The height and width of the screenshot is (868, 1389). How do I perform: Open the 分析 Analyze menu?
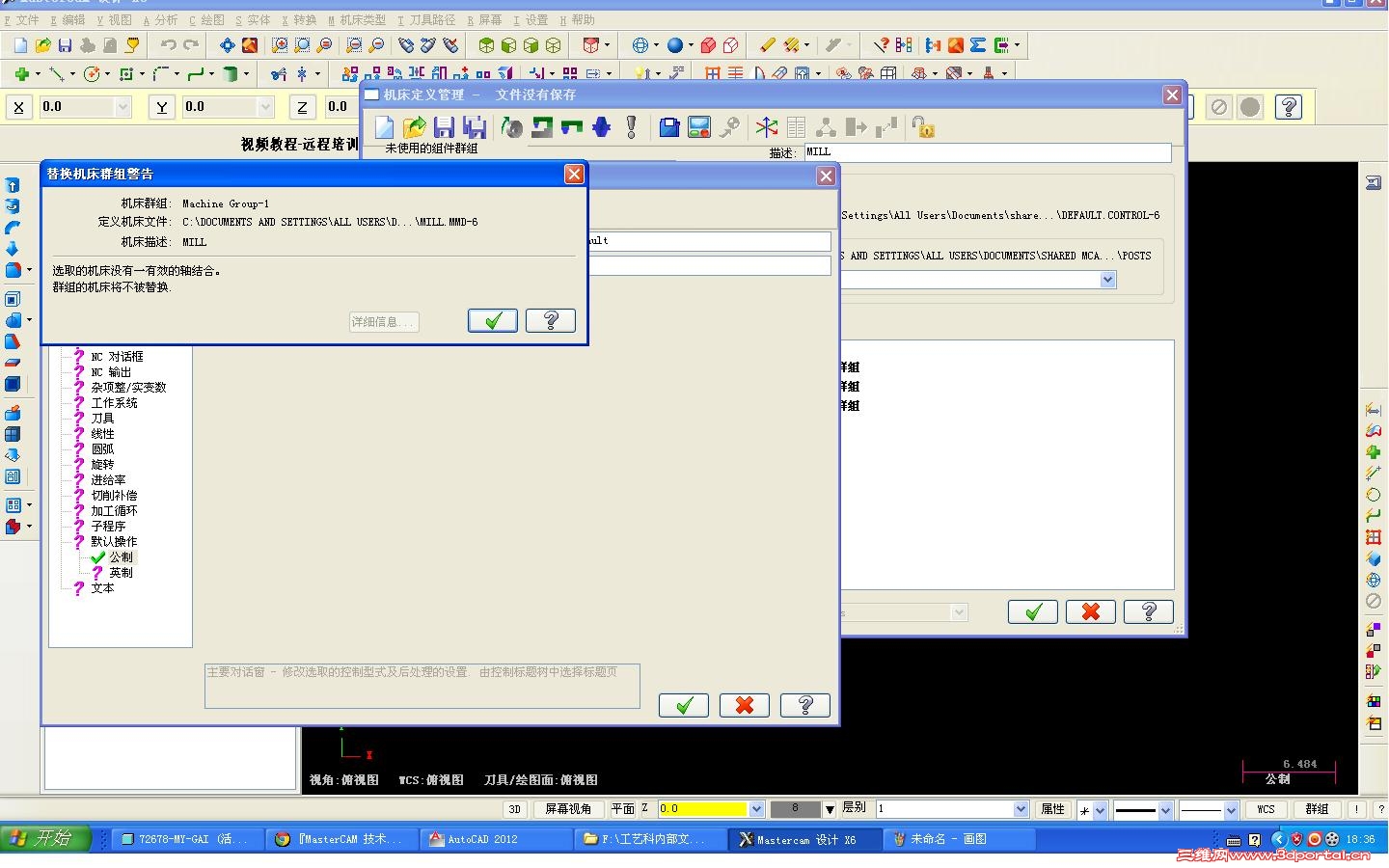click(x=161, y=19)
